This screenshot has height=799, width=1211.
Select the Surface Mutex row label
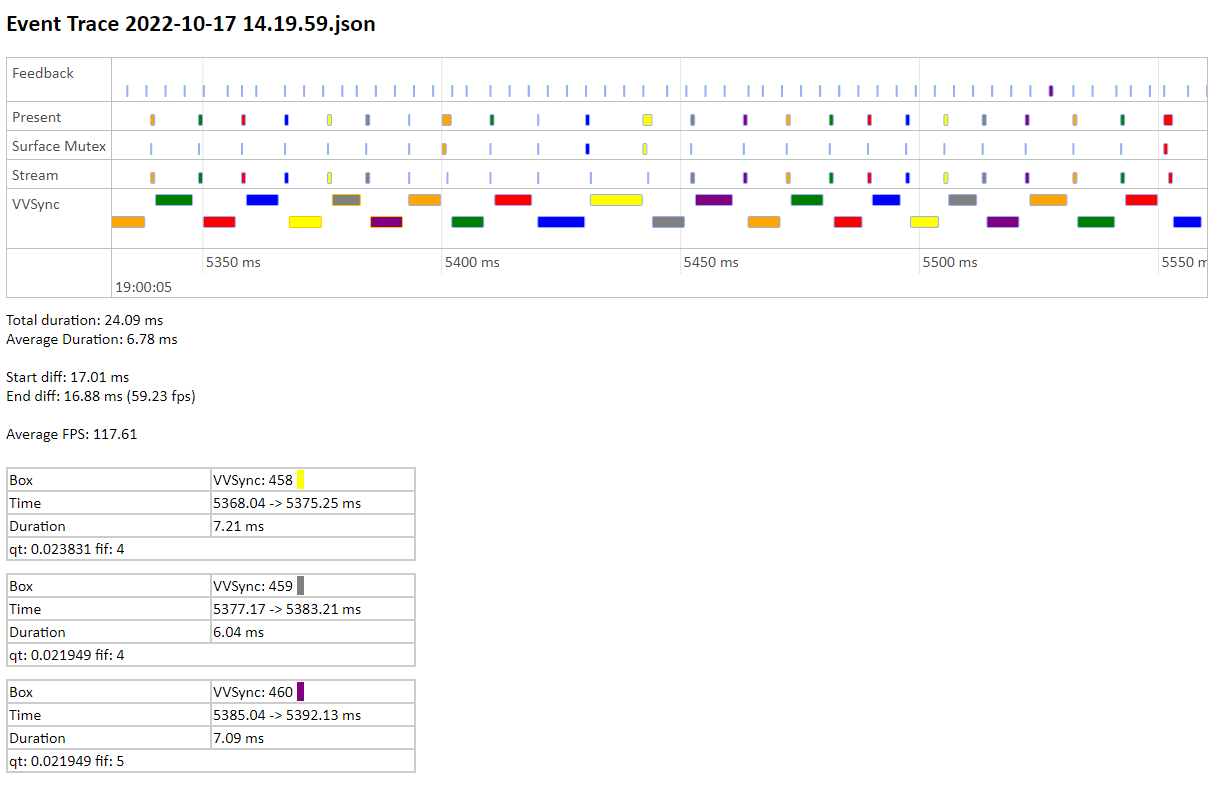(x=59, y=146)
